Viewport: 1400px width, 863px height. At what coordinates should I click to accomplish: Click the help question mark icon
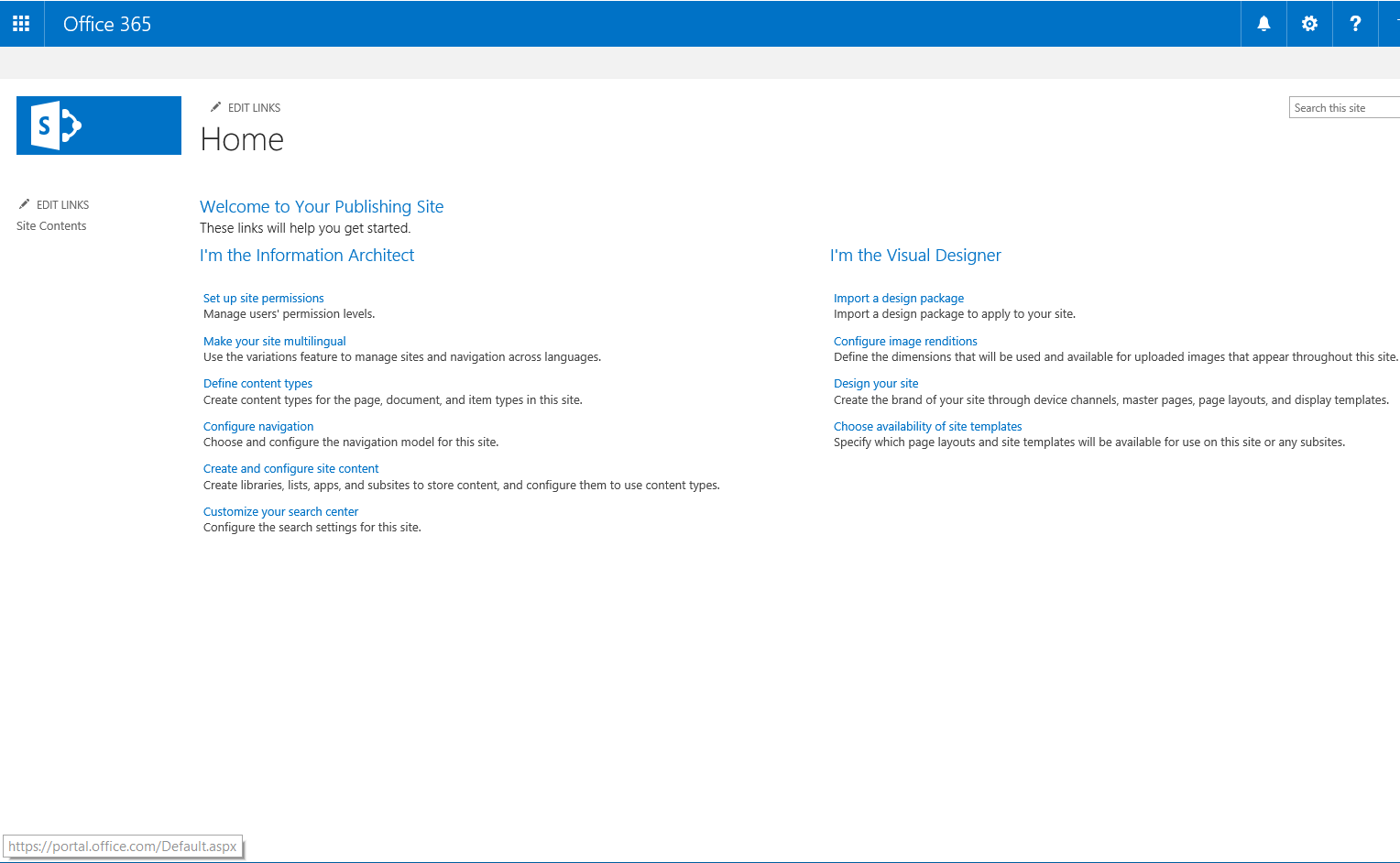(1355, 24)
